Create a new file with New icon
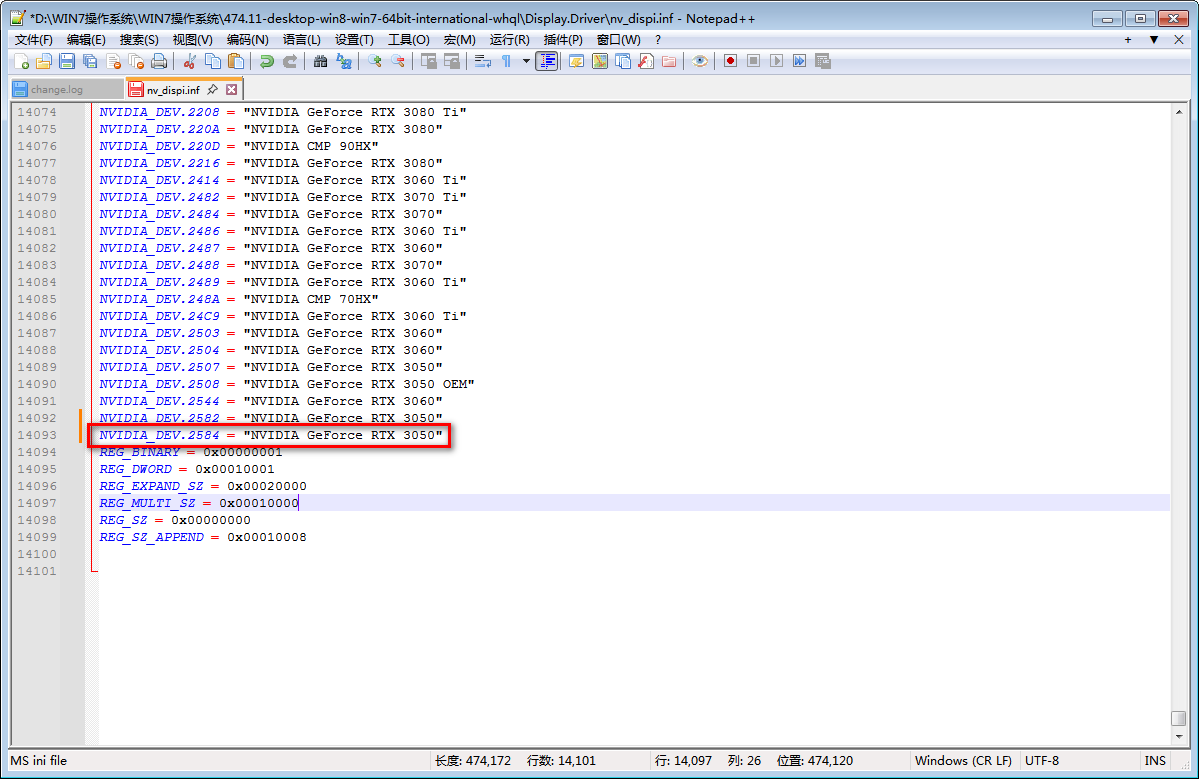This screenshot has width=1199, height=779. 21,61
